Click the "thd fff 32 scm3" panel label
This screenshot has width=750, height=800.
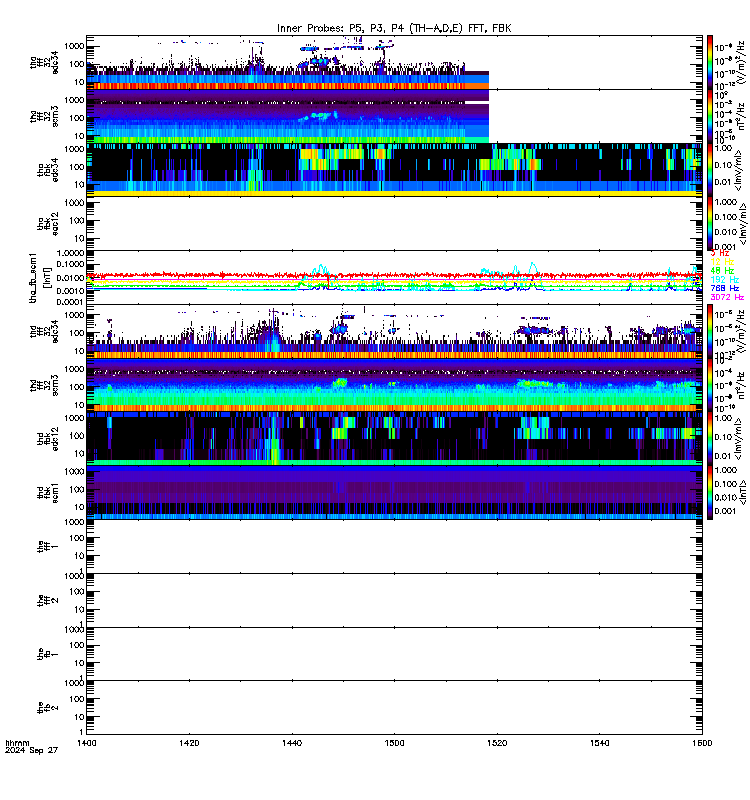pos(44,385)
